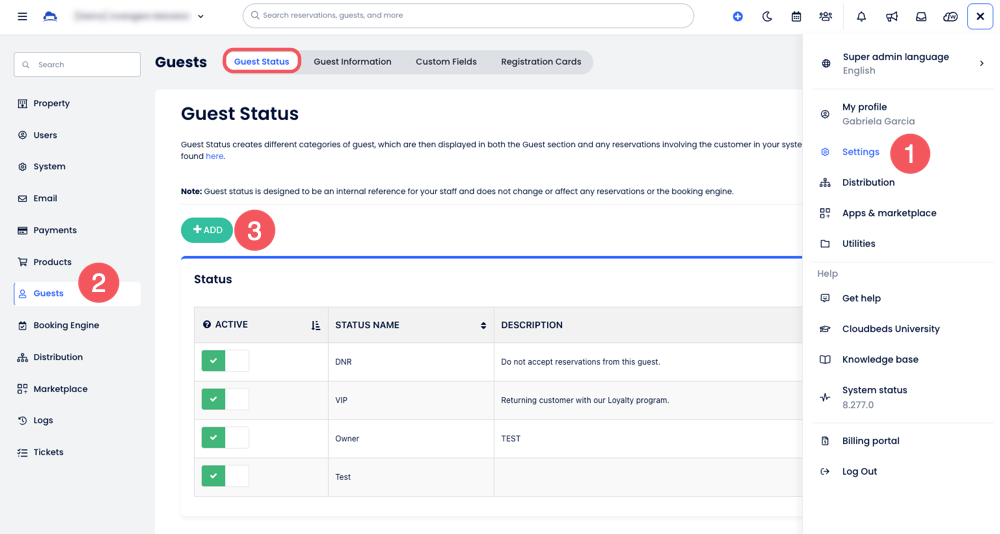Screen dimensions: 1000x534
Task: Open the guests group icon in header
Action: click(x=825, y=16)
